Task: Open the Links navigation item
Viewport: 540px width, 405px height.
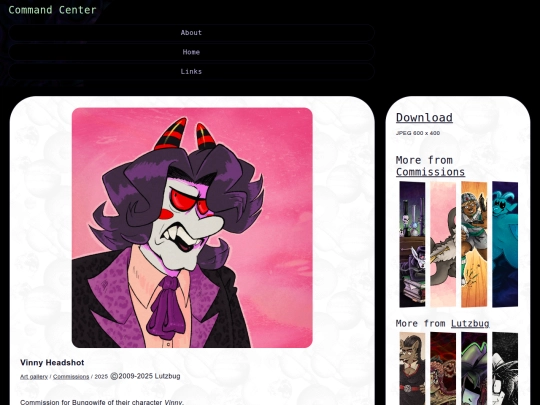Action: [191, 72]
